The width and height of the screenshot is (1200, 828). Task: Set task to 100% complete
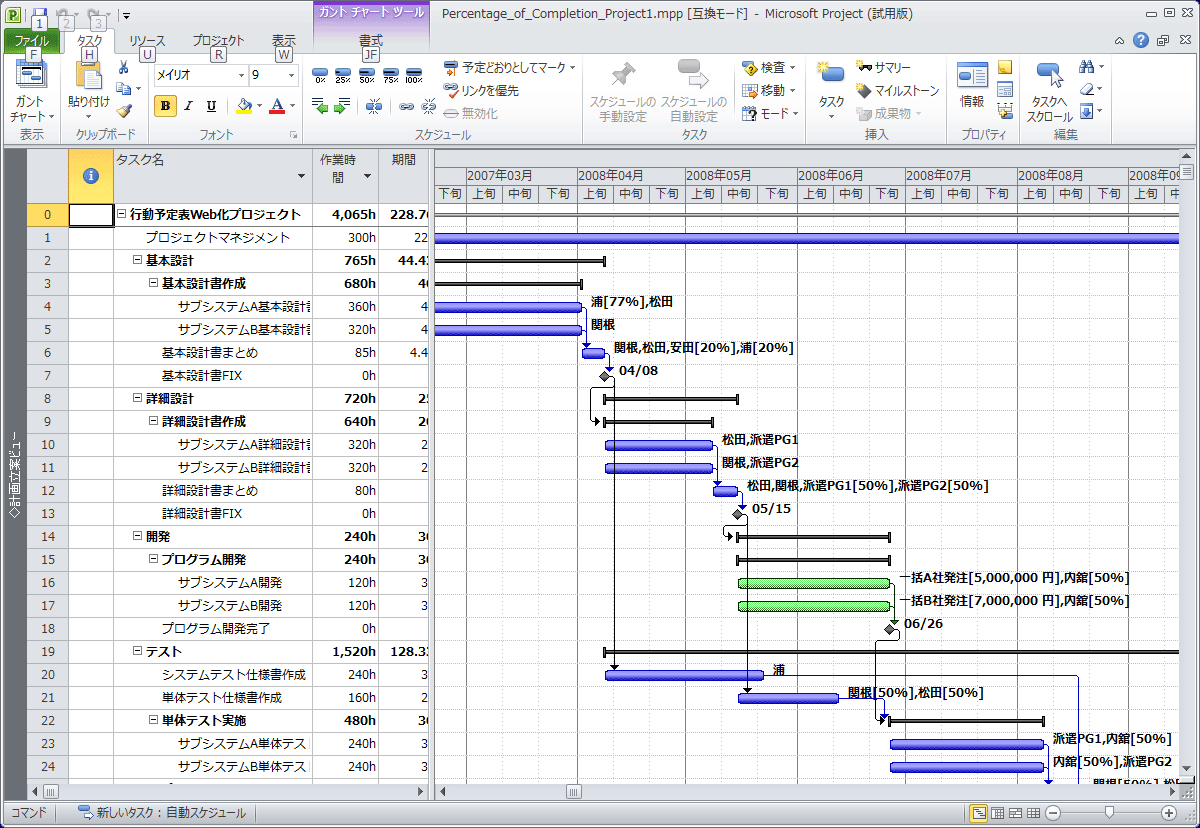coord(413,75)
